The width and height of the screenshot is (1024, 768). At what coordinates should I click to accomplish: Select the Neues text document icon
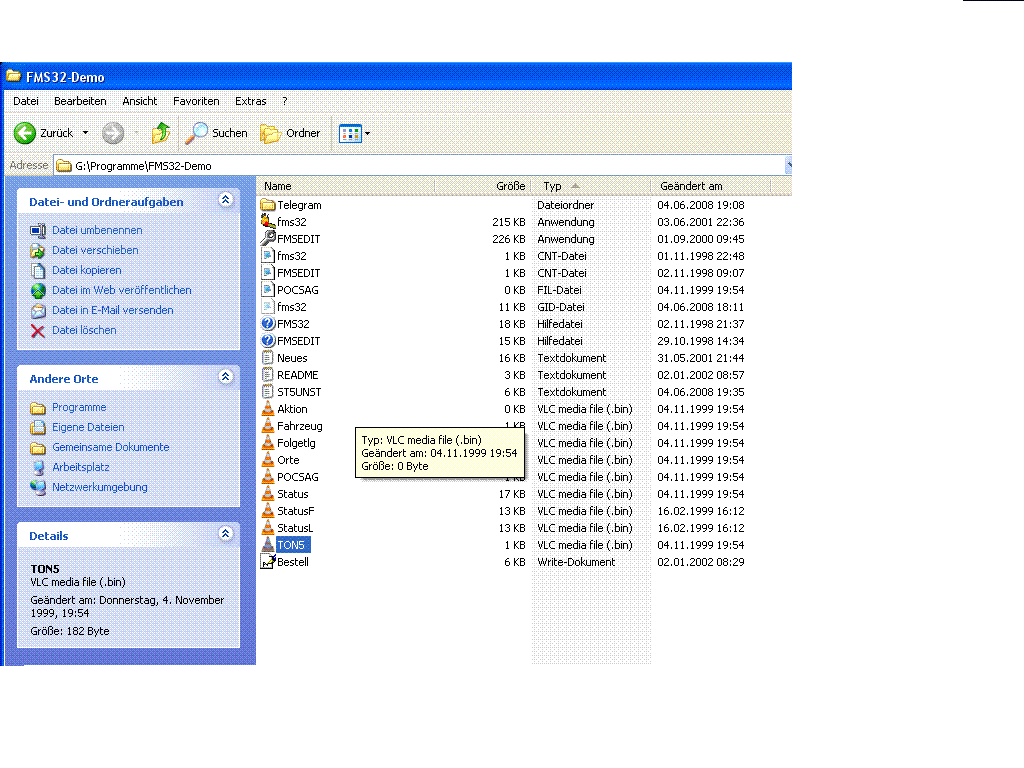[268, 358]
